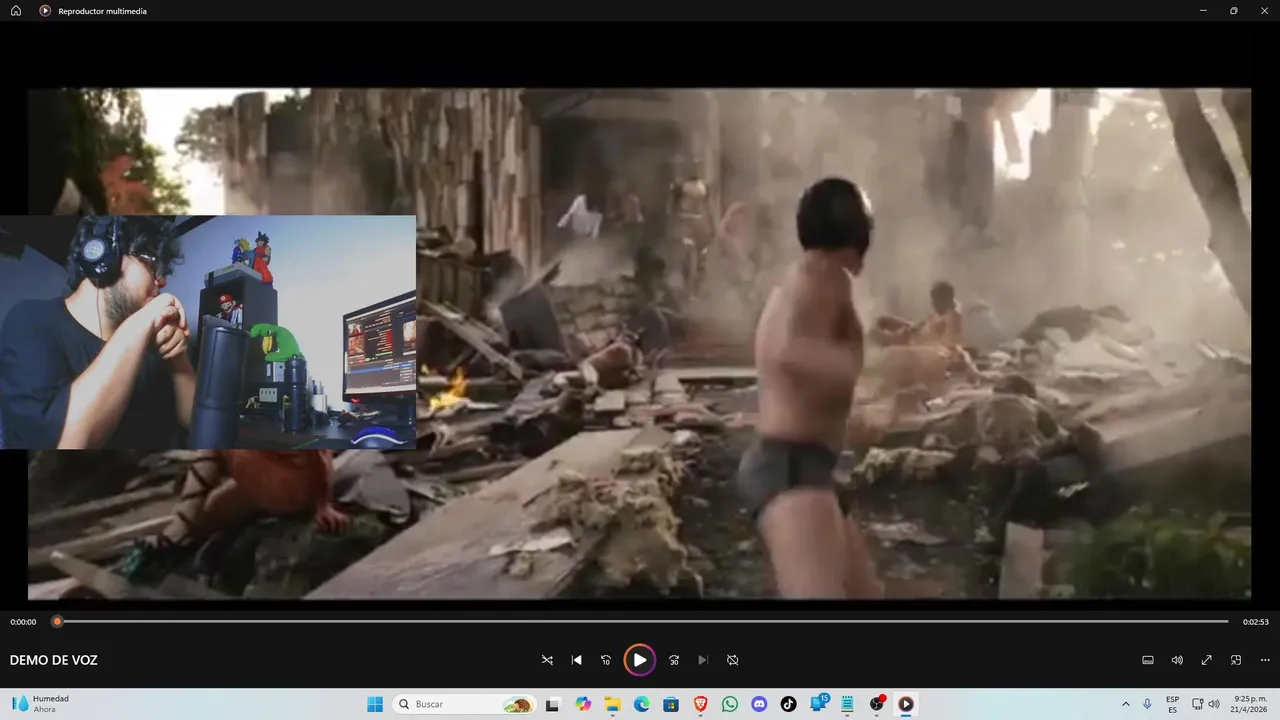
Task: Open system volume tray icon
Action: tap(1214, 704)
